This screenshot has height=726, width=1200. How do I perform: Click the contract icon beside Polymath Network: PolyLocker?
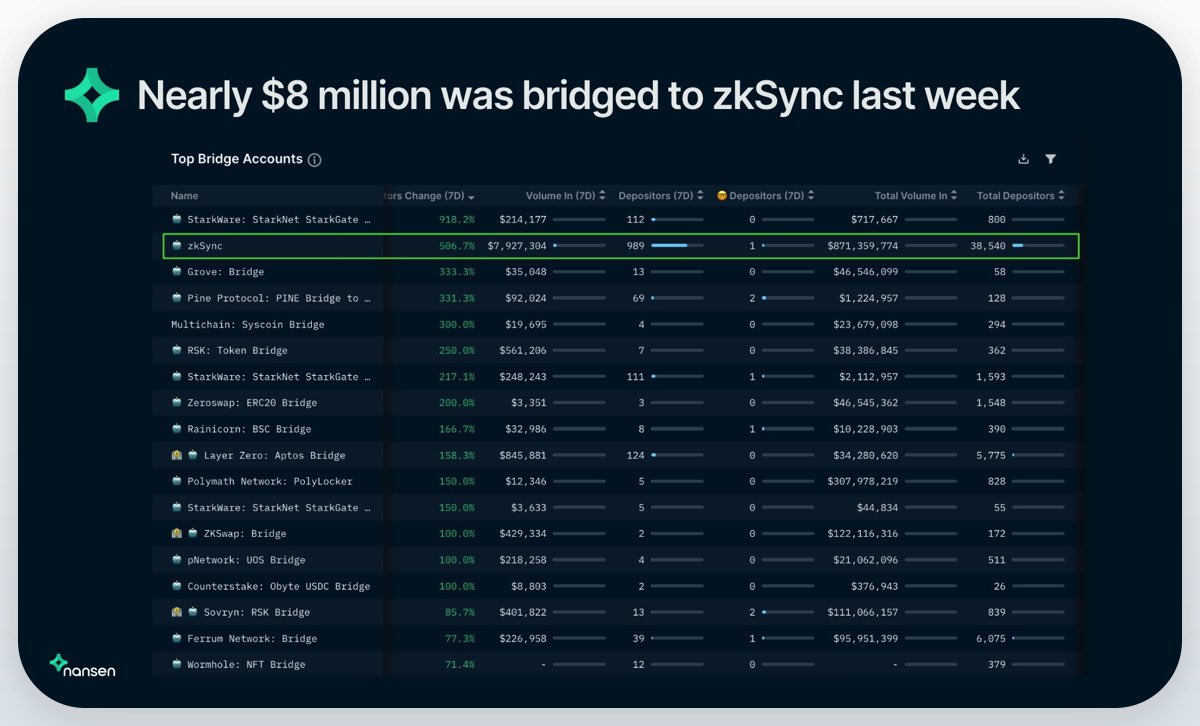click(x=177, y=481)
